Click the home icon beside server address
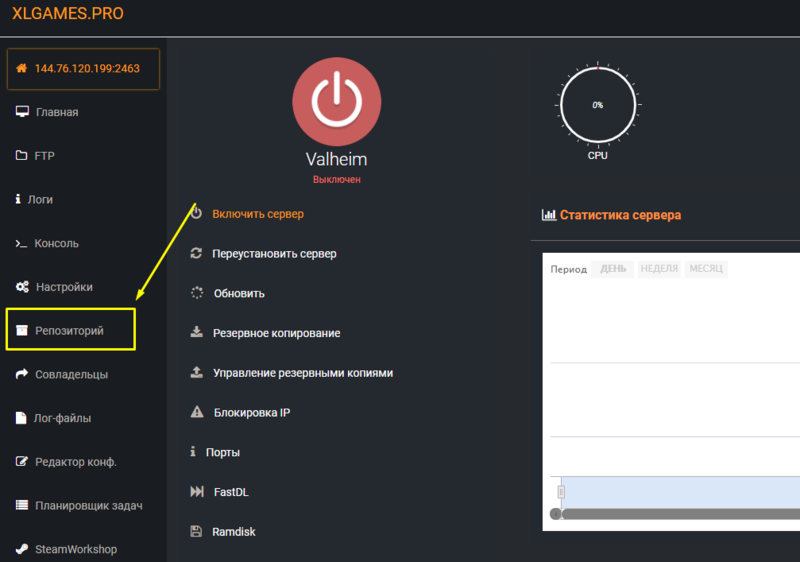Image resolution: width=800 pixels, height=562 pixels. [21, 69]
